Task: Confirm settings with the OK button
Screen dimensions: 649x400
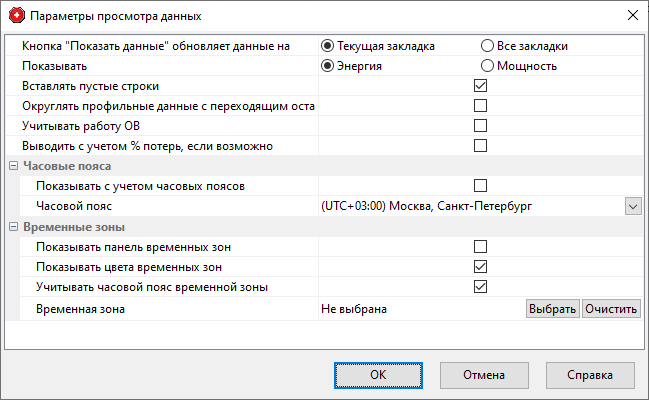Action: tap(377, 375)
